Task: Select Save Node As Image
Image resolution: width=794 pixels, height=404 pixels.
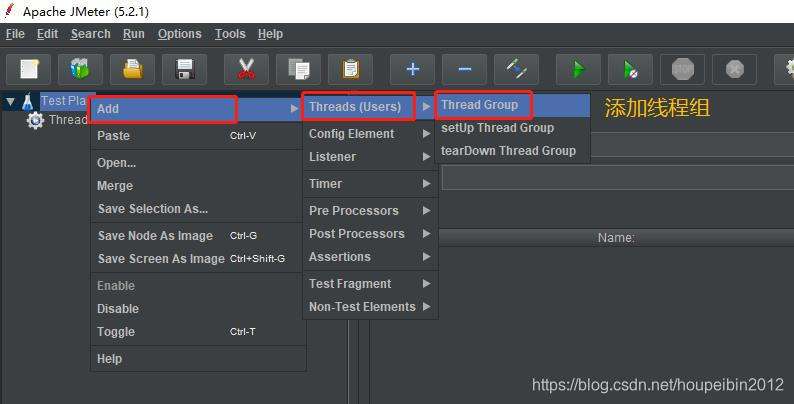Action: (198, 235)
